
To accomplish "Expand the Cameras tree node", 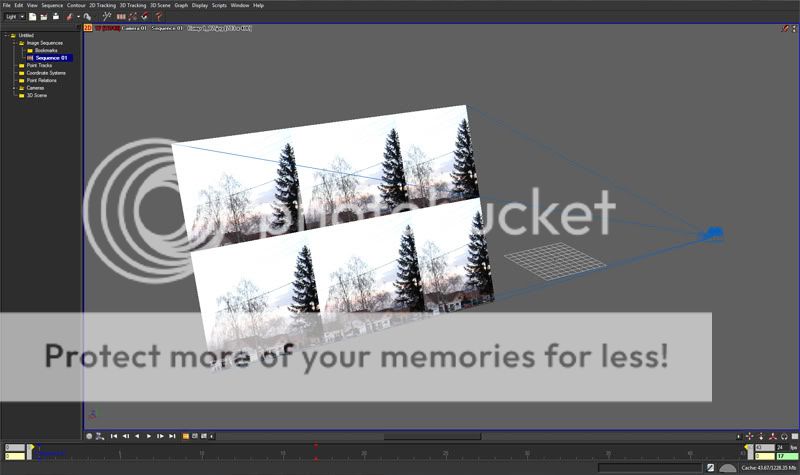I will point(13,88).
